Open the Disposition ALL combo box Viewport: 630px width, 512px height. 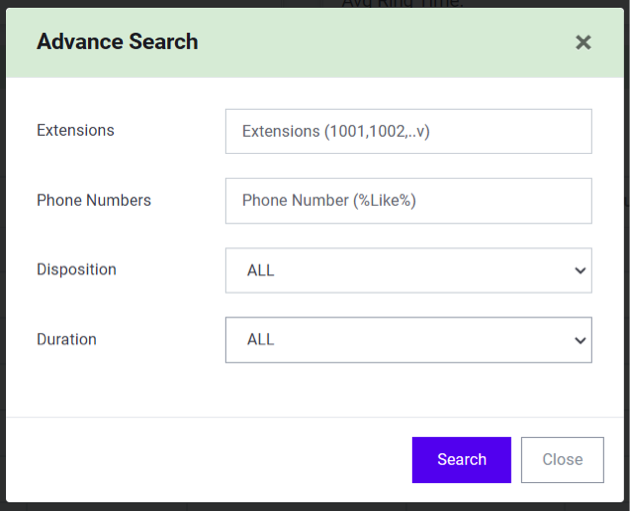pos(408,270)
